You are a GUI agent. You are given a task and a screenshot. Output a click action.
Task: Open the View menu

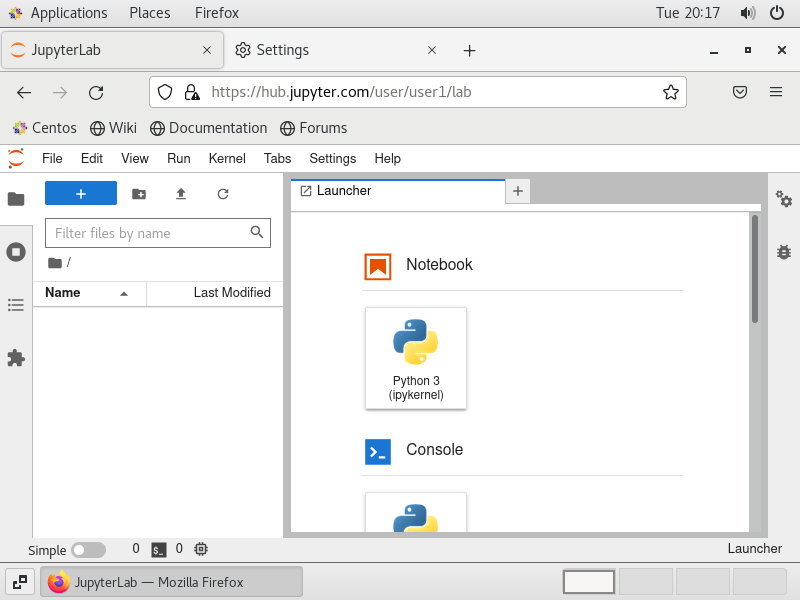point(135,159)
